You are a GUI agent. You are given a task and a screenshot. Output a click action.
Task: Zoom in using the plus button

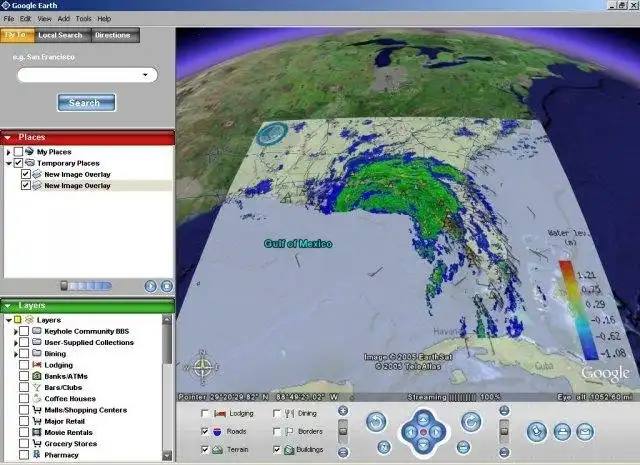343,410
